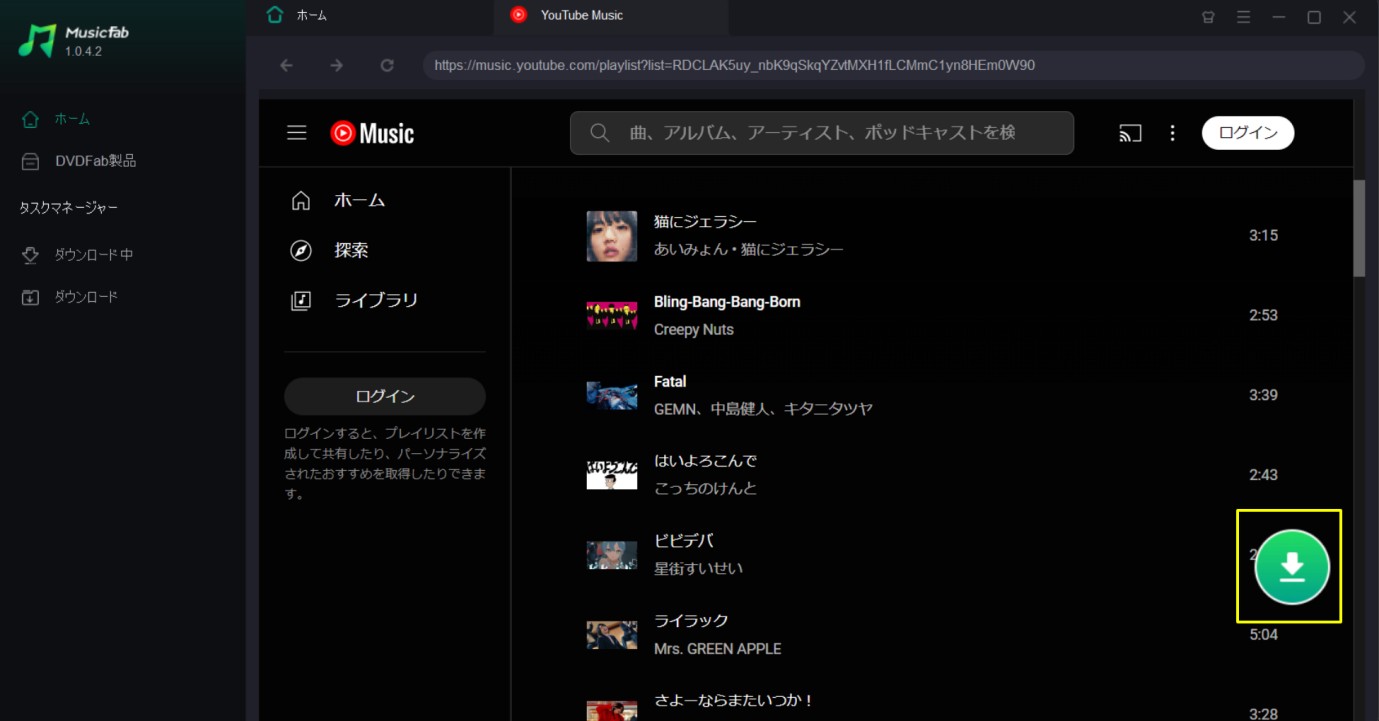Click the Fatal song thumbnail
This screenshot has height=721, width=1379.
tap(612, 395)
